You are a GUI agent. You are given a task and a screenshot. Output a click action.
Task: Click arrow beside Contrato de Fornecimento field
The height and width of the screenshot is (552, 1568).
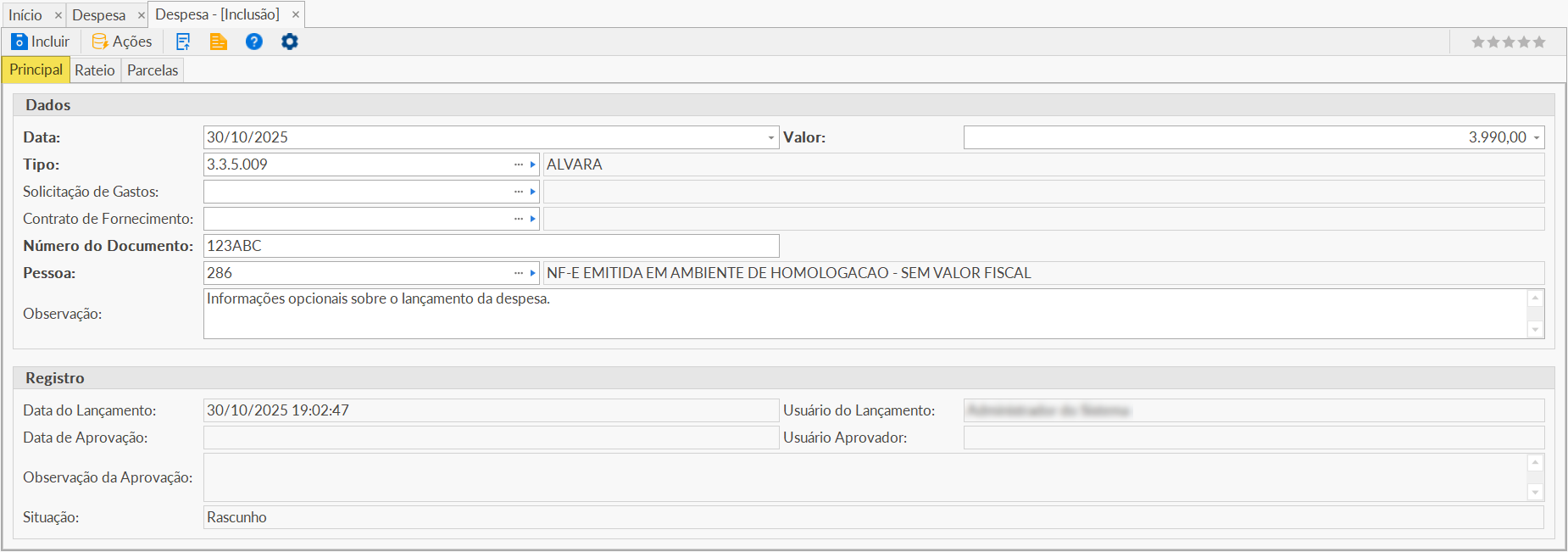click(x=533, y=219)
